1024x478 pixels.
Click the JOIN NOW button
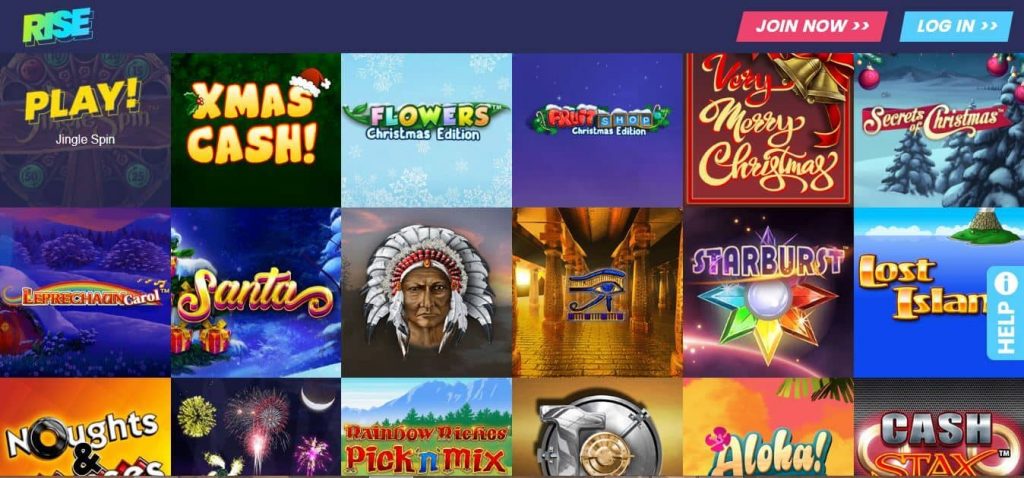812,26
